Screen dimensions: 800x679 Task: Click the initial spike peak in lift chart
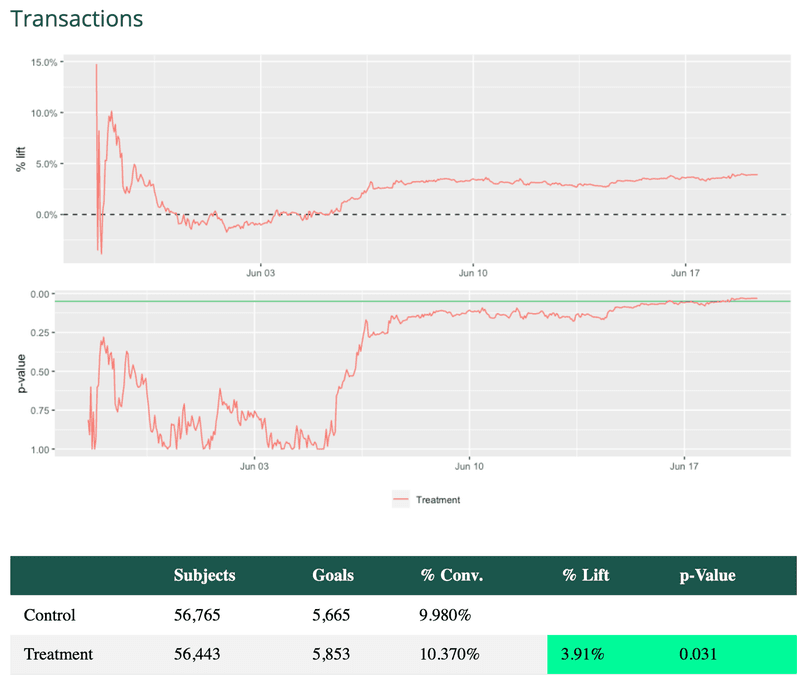96,65
